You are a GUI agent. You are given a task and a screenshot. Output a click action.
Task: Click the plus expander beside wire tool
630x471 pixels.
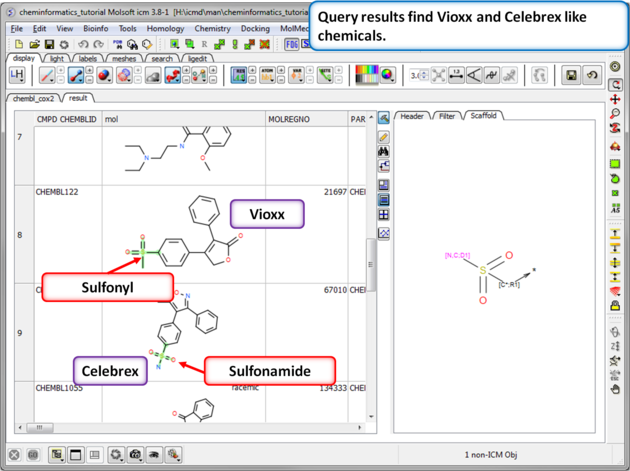61,71
